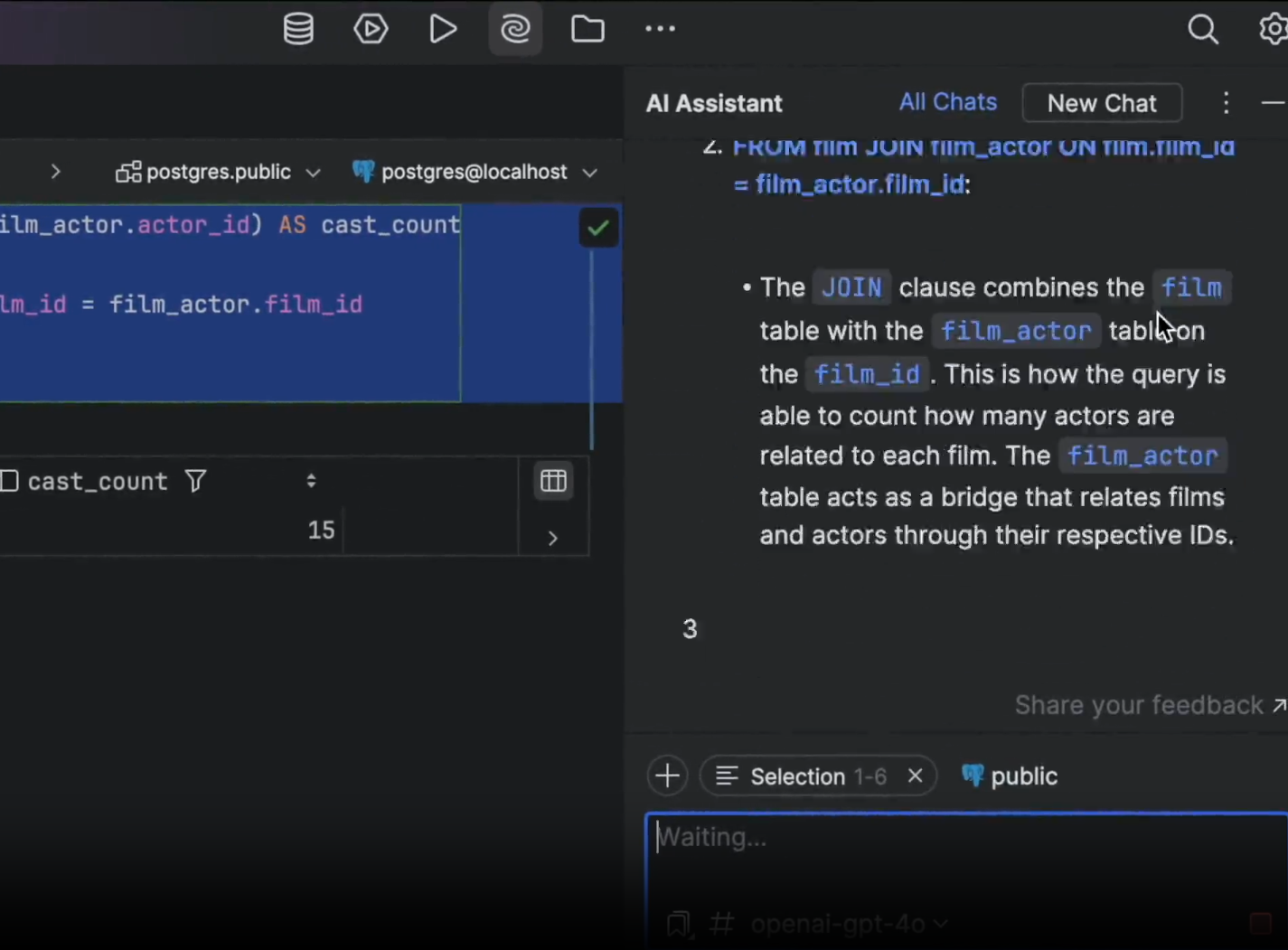Click the plus icon to add attachment
The height and width of the screenshot is (950, 1288).
coord(667,776)
